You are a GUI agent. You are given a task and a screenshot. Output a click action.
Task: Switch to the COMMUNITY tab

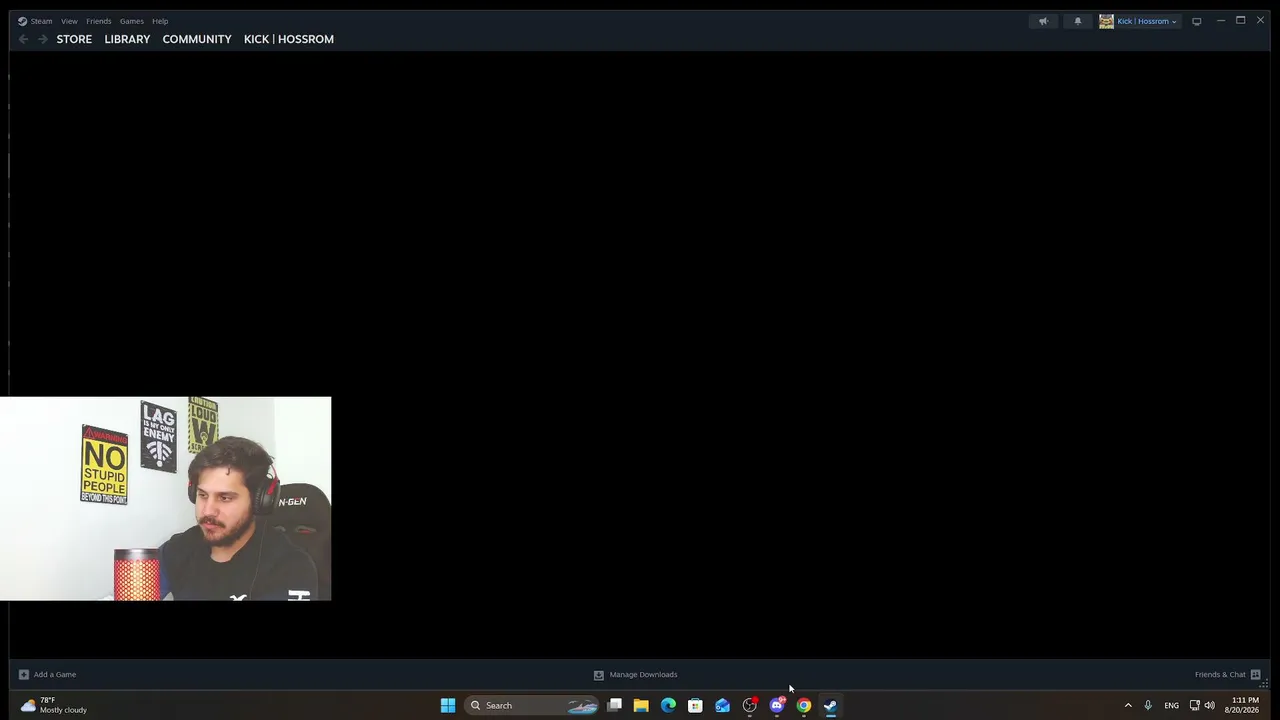[x=197, y=39]
